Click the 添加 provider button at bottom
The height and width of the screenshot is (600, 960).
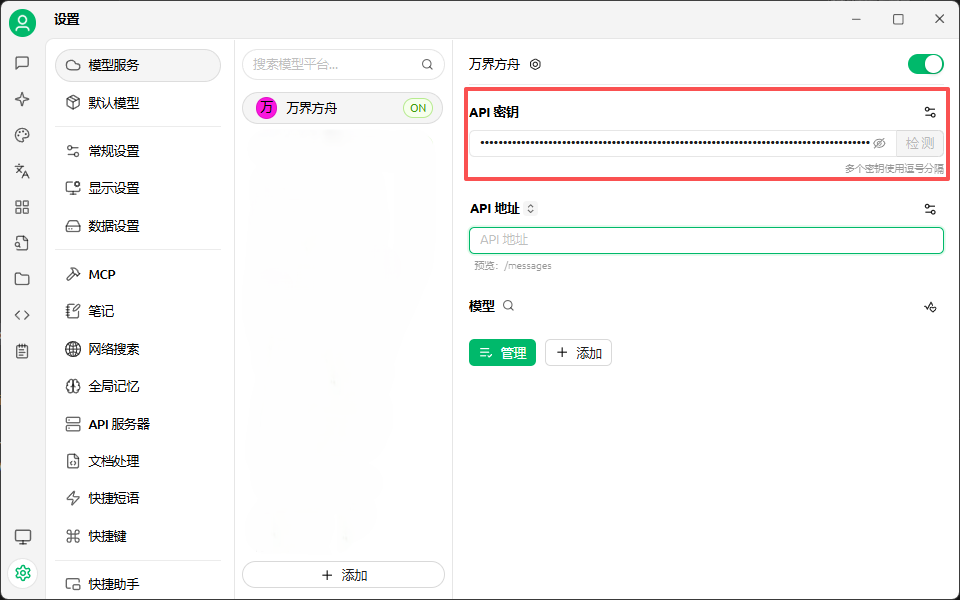coord(343,575)
